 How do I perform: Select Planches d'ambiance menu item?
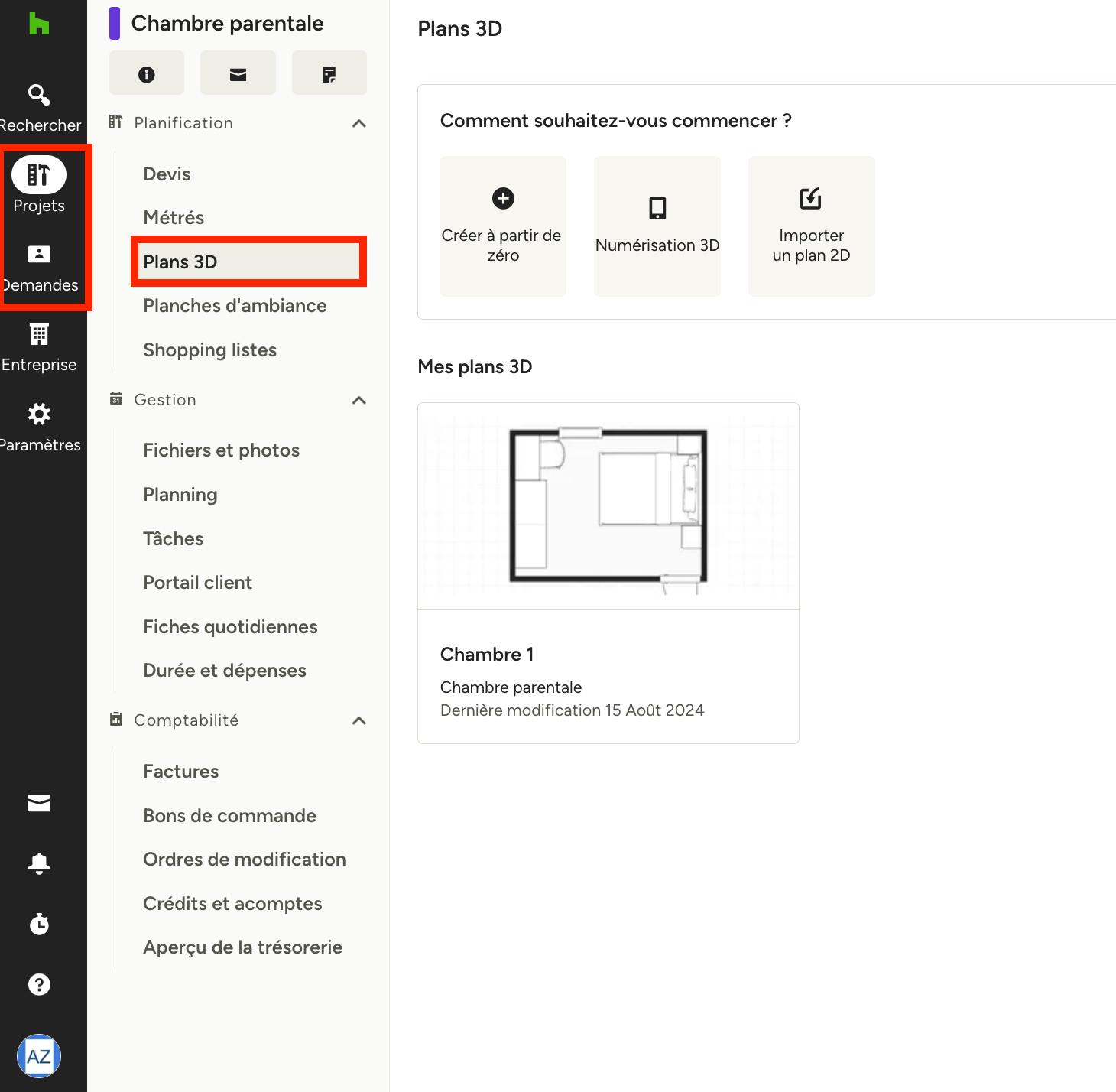click(x=235, y=306)
